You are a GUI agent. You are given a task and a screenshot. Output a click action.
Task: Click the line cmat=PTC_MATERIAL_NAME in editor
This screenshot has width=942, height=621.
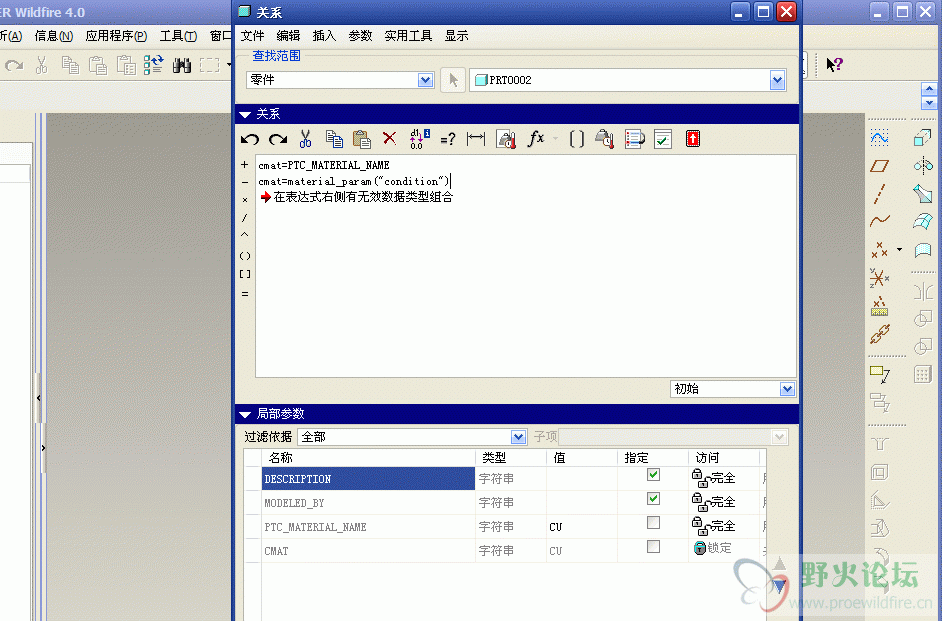324,165
